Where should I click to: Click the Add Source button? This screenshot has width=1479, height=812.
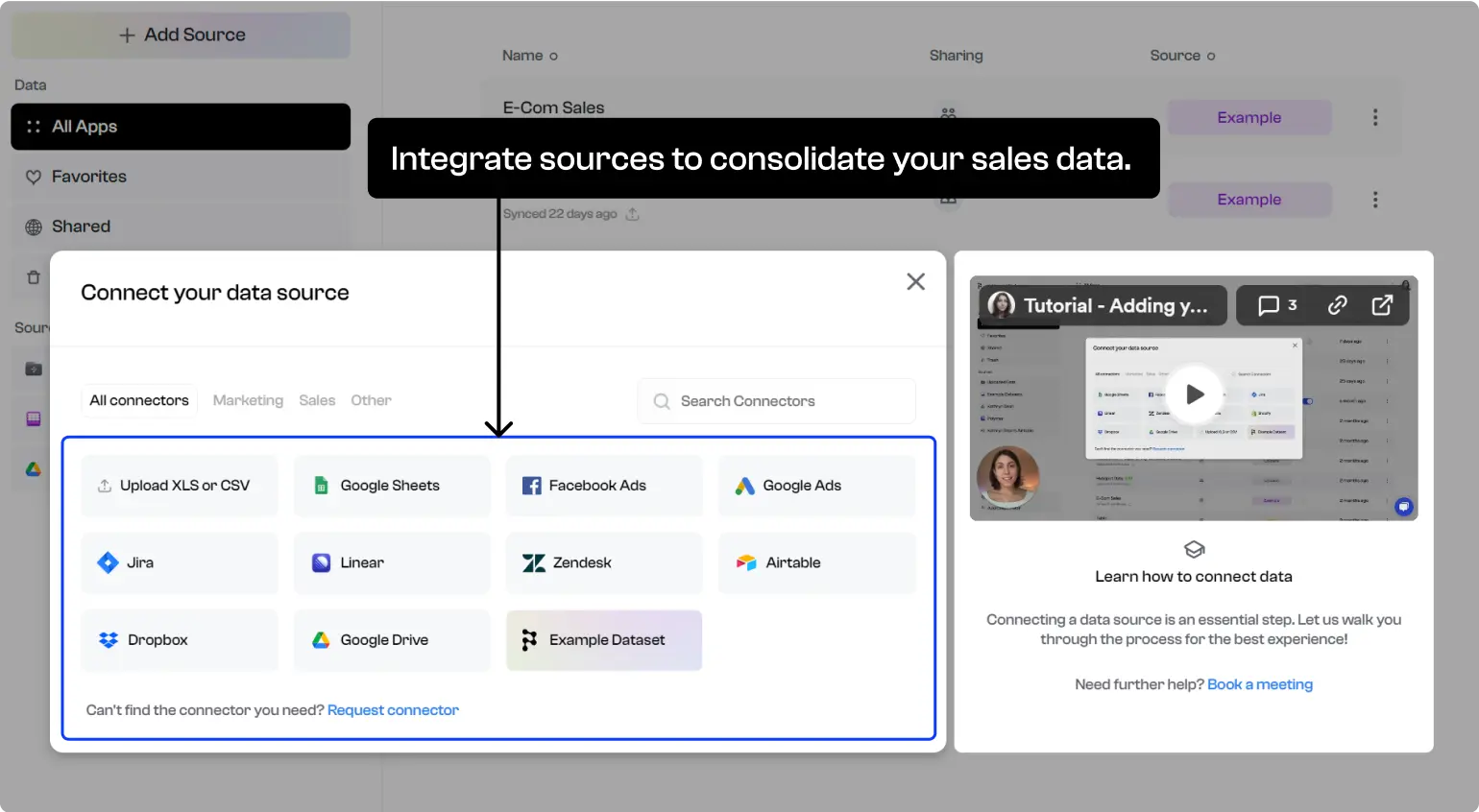point(181,35)
